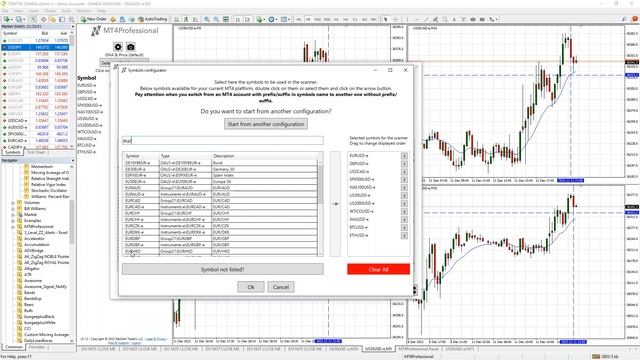Click the New Order toolbar button
This screenshot has width=640, height=360.
(94, 19)
